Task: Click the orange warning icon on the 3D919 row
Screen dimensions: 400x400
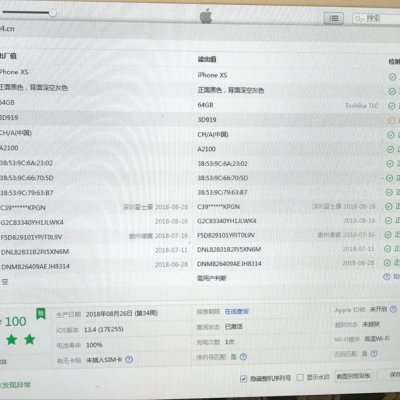Action: click(x=391, y=120)
